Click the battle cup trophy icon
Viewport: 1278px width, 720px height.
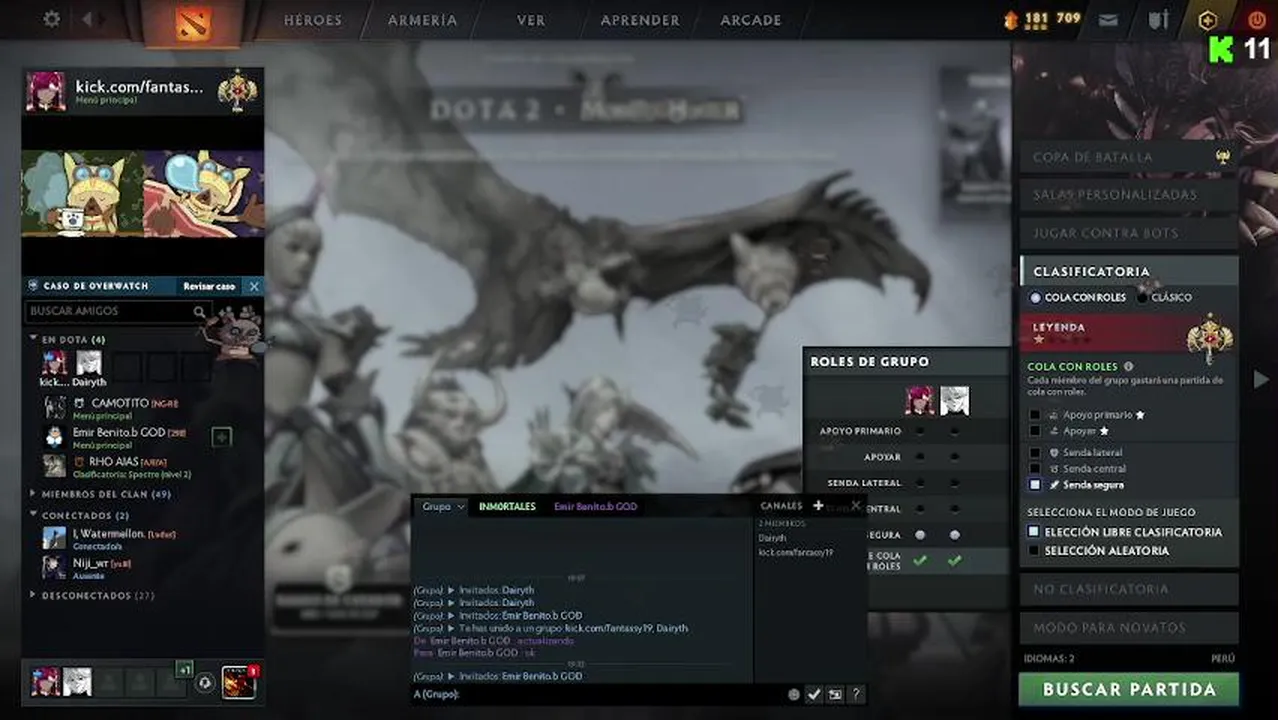pyautogui.click(x=1222, y=156)
